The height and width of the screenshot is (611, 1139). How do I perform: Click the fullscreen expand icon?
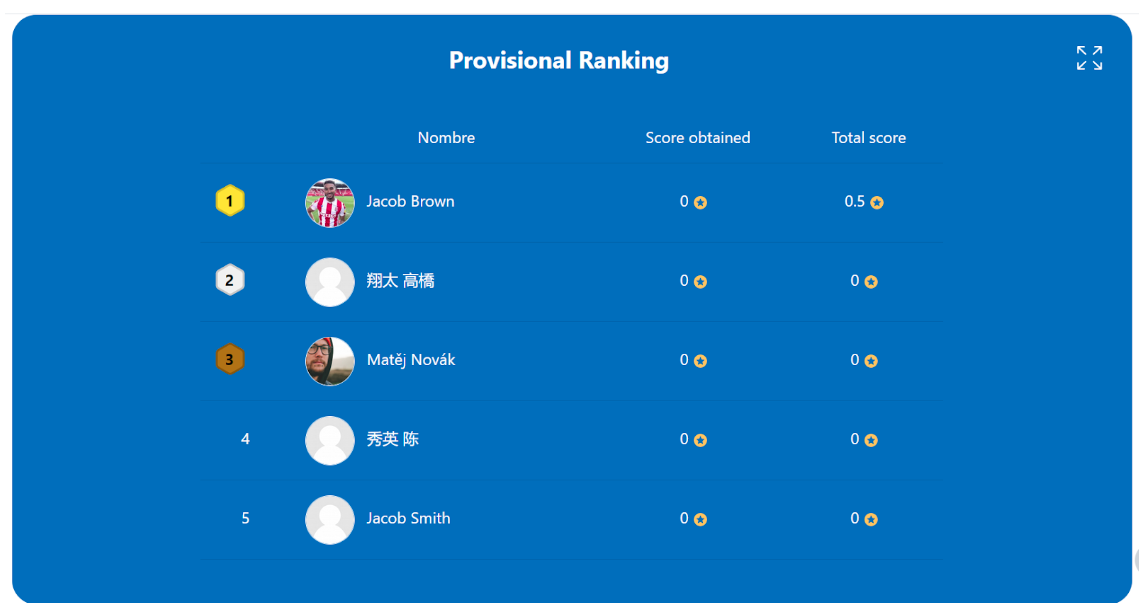tap(1089, 58)
